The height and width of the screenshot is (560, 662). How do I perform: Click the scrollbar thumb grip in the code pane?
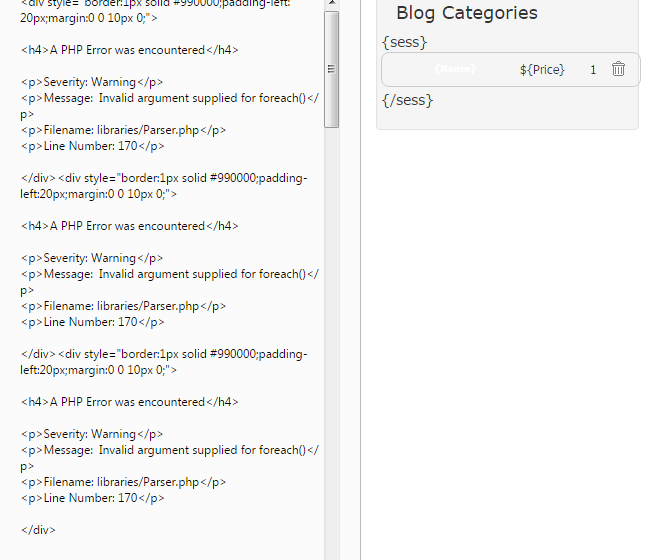332,69
